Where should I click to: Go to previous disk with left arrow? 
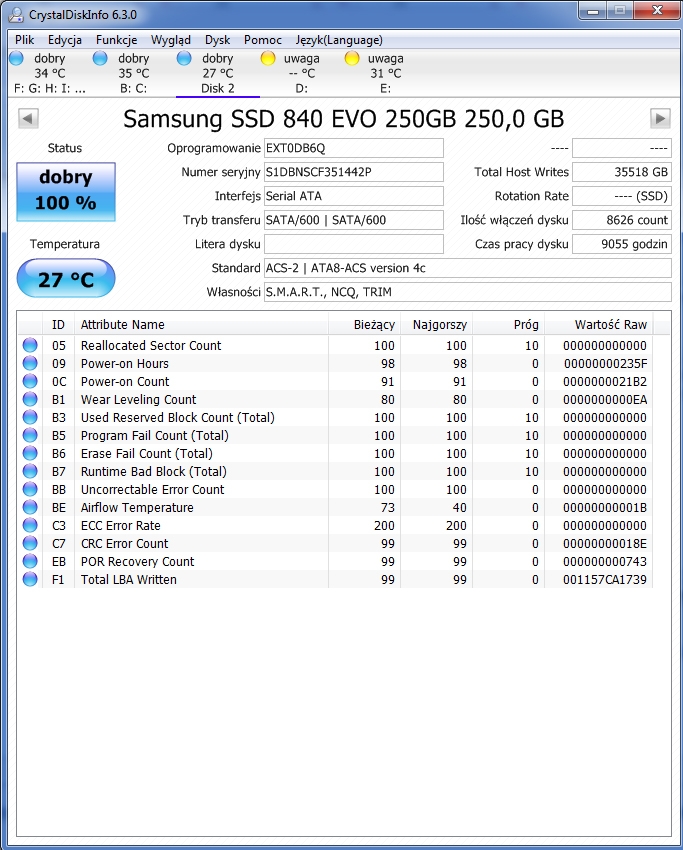coord(28,118)
